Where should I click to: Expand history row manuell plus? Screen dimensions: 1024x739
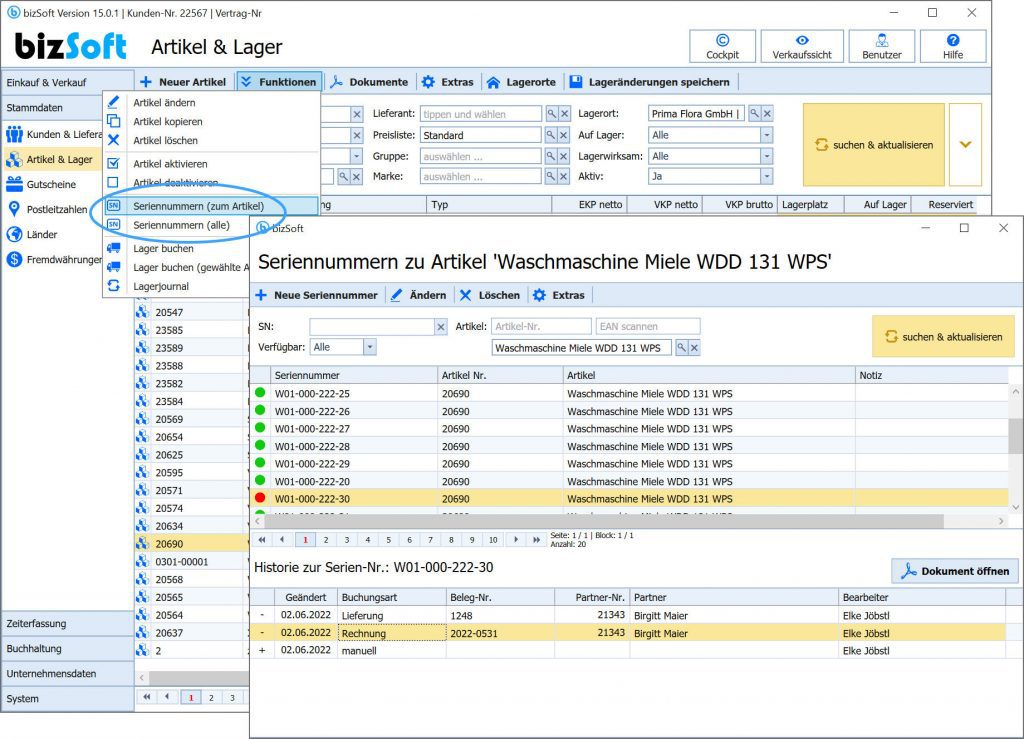tap(263, 651)
